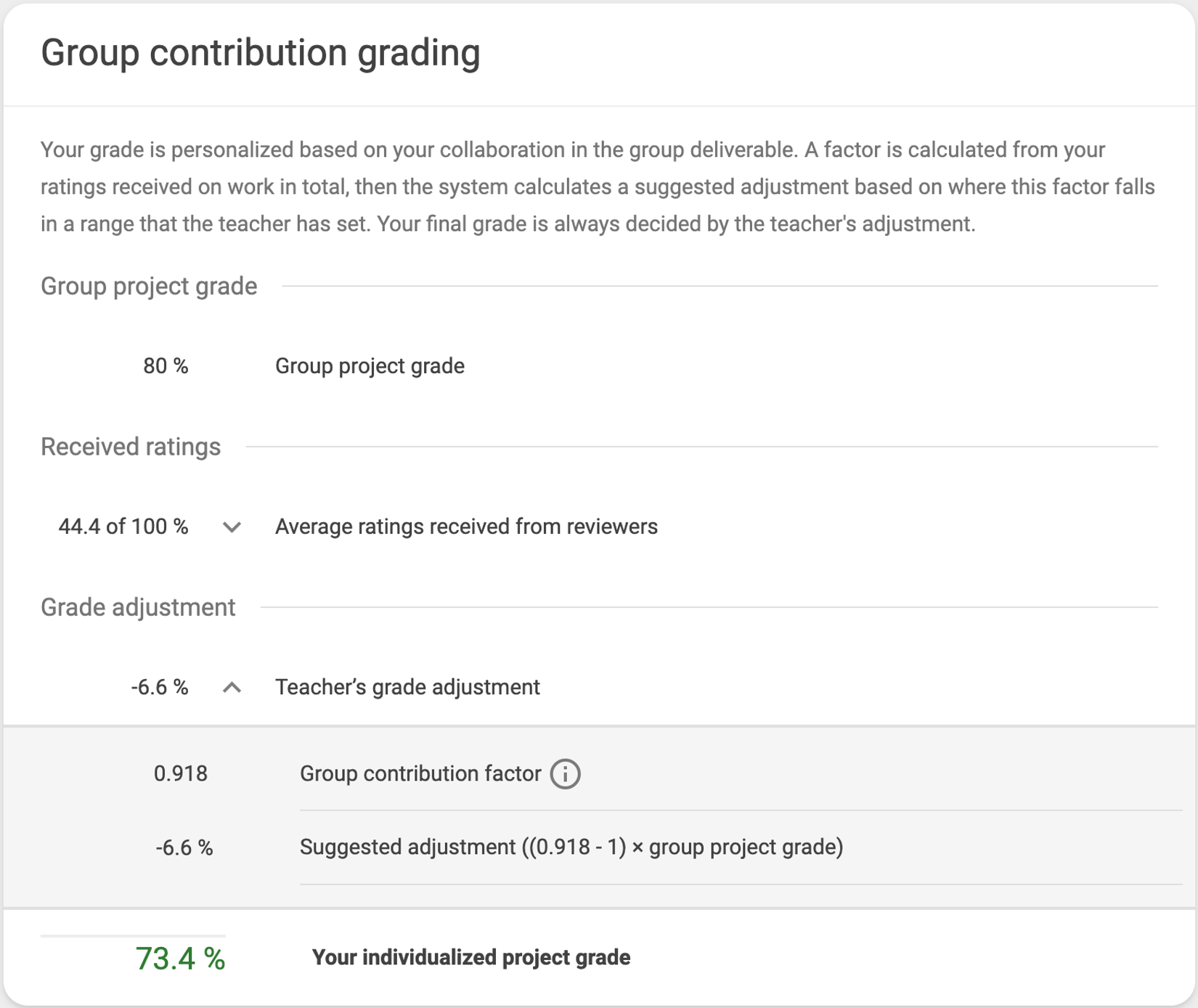Click the Group project grade row label
Image resolution: width=1198 pixels, height=1008 pixels.
pyautogui.click(x=370, y=366)
